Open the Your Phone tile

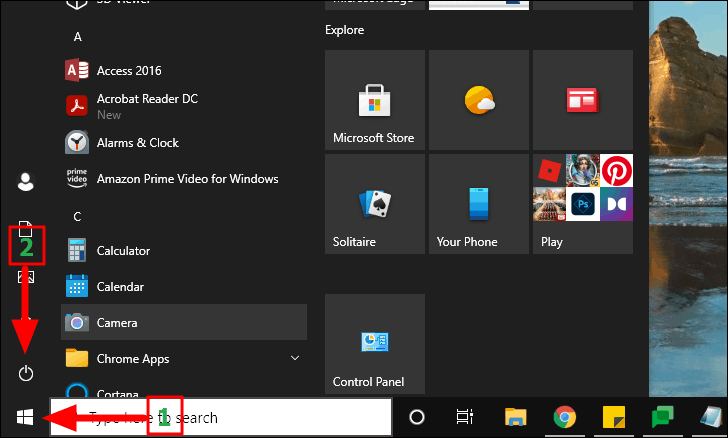pos(479,204)
